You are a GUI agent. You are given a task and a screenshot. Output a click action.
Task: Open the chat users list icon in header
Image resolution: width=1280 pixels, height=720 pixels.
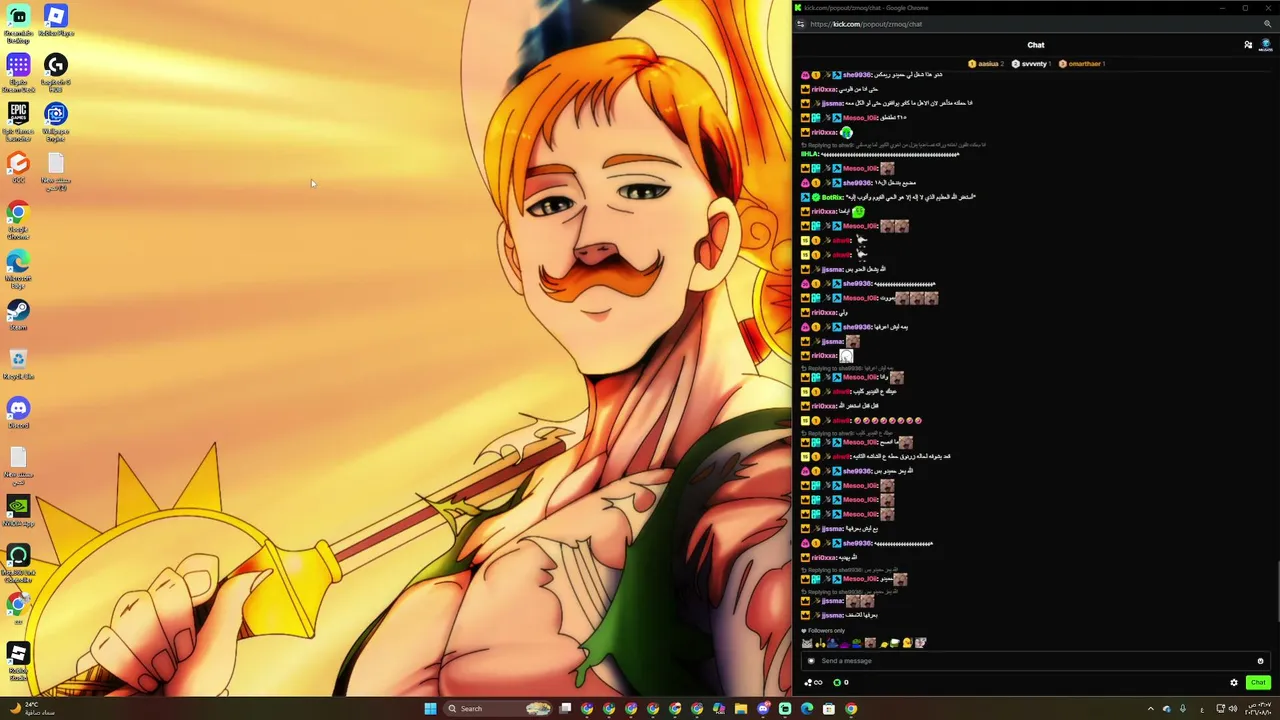[1248, 45]
